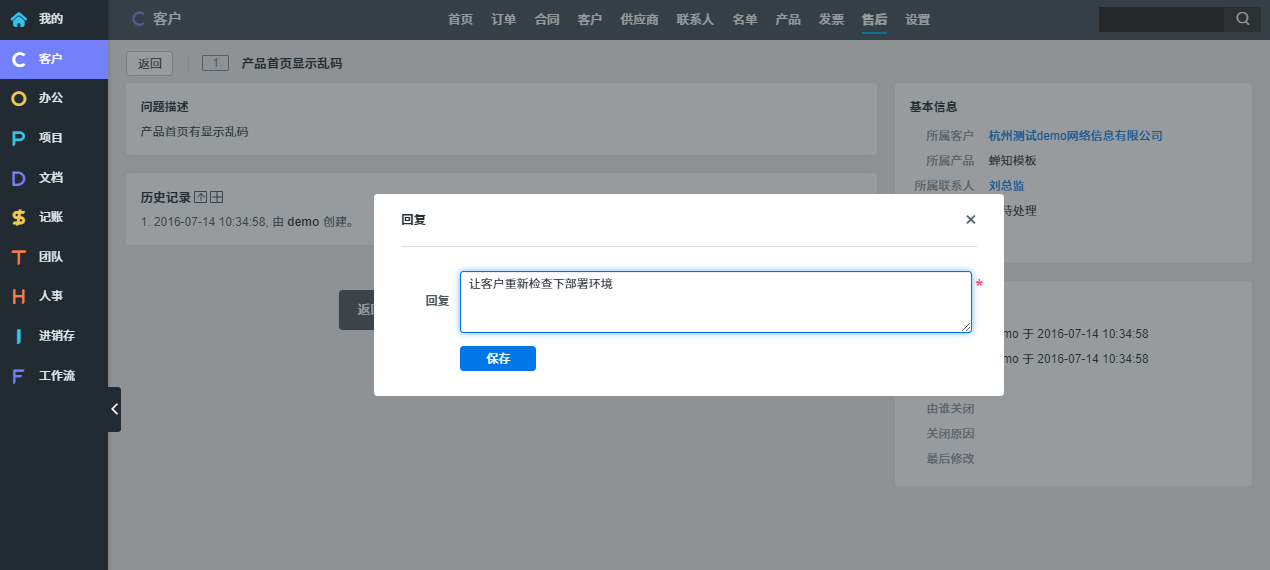Switch to the 合同 contracts tab
Viewport: 1270px width, 570px height.
547,19
